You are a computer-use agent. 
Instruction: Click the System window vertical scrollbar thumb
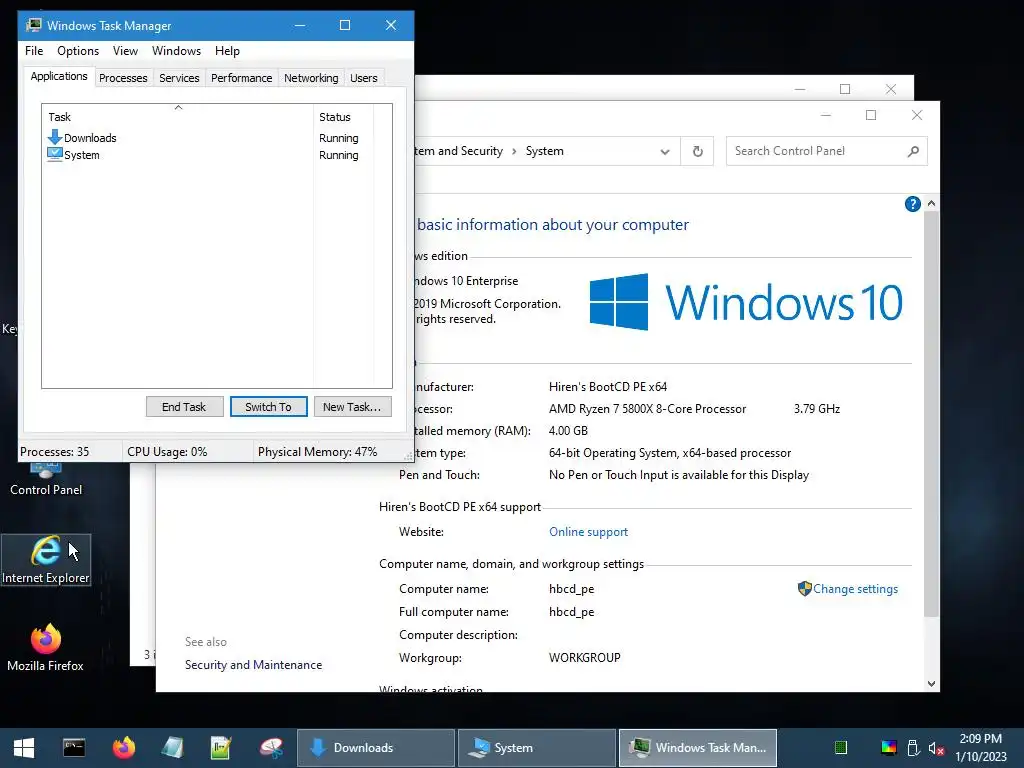point(931,413)
